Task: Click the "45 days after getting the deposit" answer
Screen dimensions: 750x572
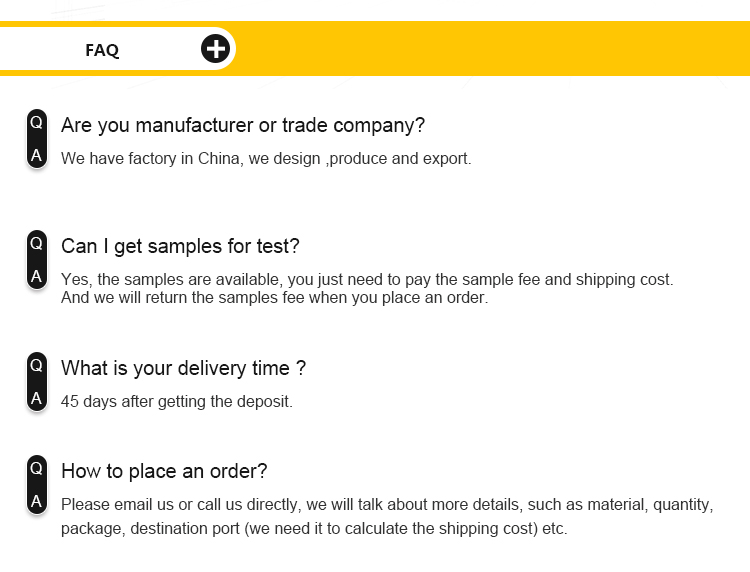Action: [177, 402]
